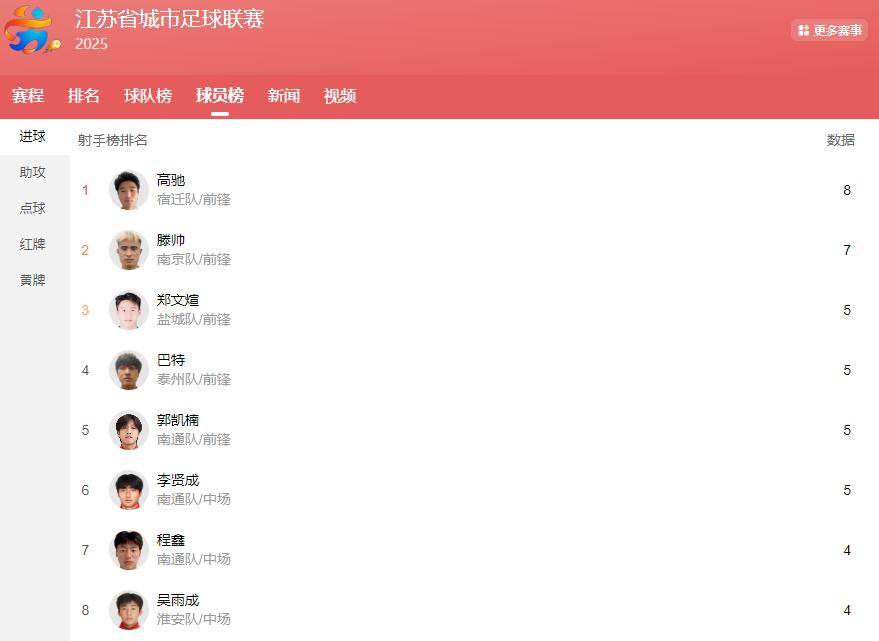
Task: Click 郭凯楠's avatar image
Action: coord(128,430)
